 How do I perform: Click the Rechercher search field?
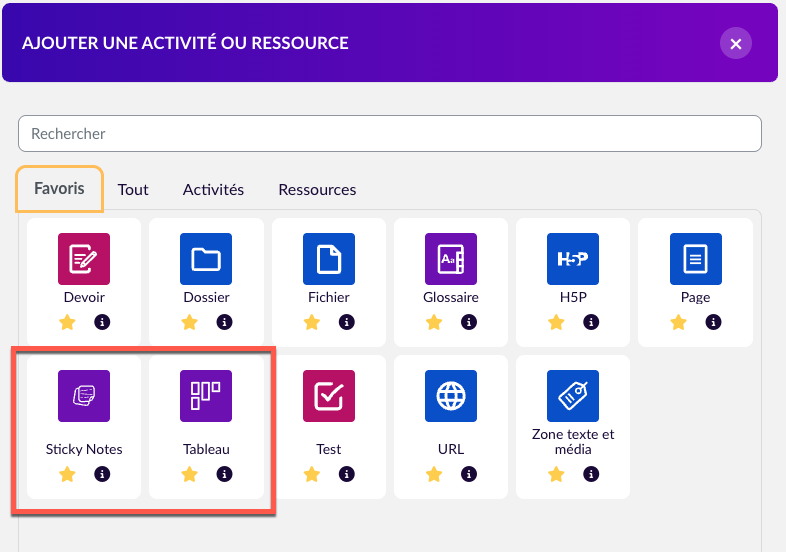[x=390, y=133]
